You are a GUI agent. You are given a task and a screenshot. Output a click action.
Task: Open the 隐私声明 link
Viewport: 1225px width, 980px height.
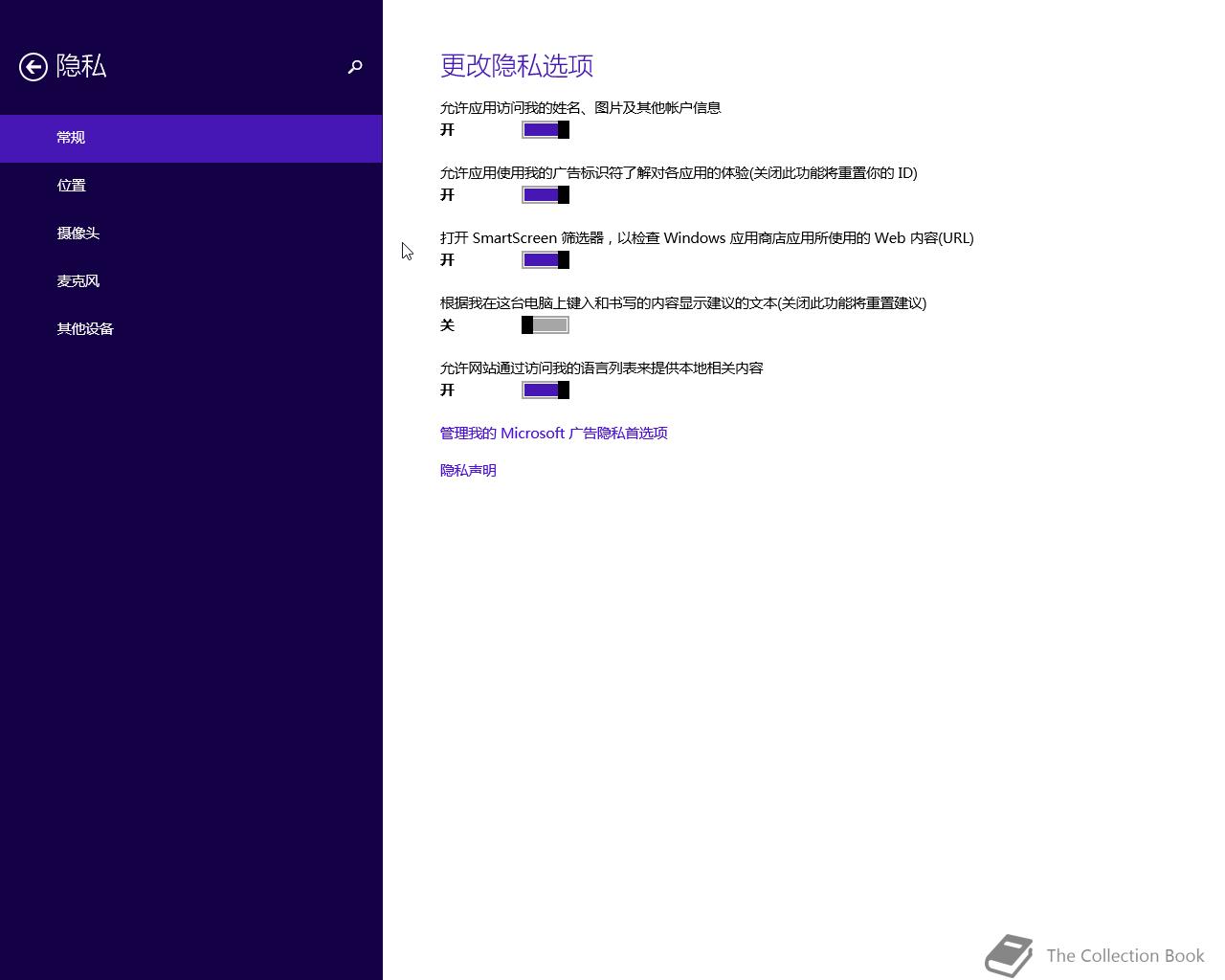point(468,471)
